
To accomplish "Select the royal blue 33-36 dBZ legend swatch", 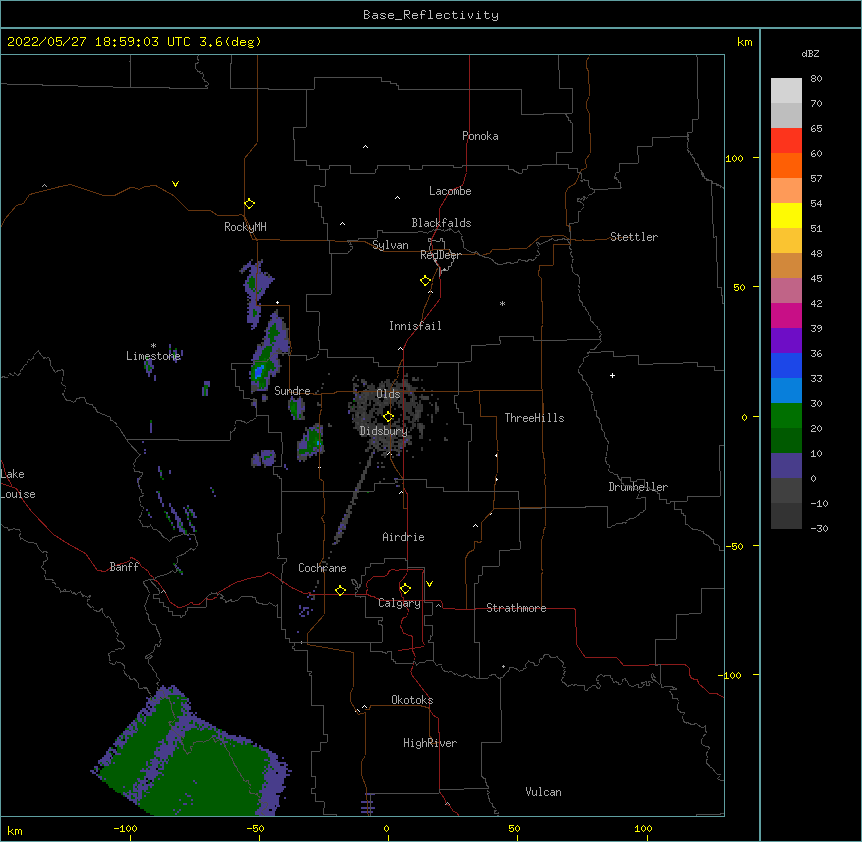I will tap(786, 365).
